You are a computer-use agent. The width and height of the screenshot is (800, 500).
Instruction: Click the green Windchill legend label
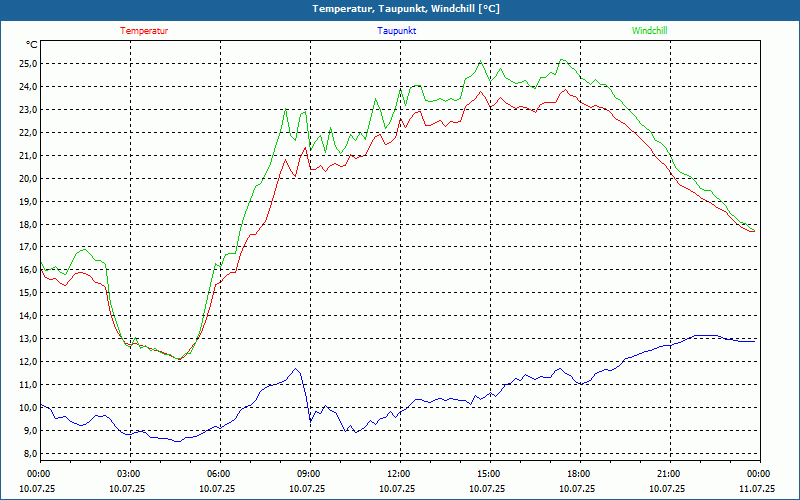click(x=649, y=31)
